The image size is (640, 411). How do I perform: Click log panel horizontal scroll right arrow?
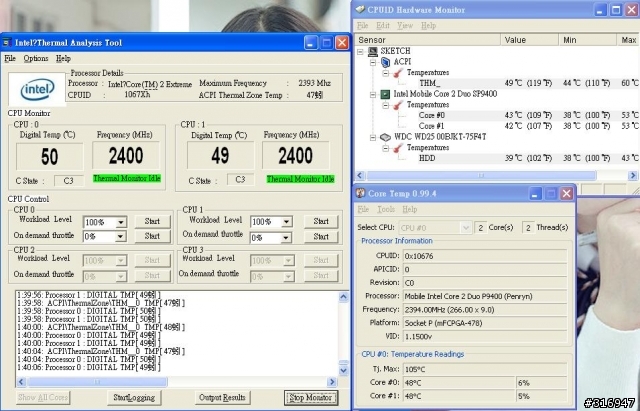pos(332,382)
